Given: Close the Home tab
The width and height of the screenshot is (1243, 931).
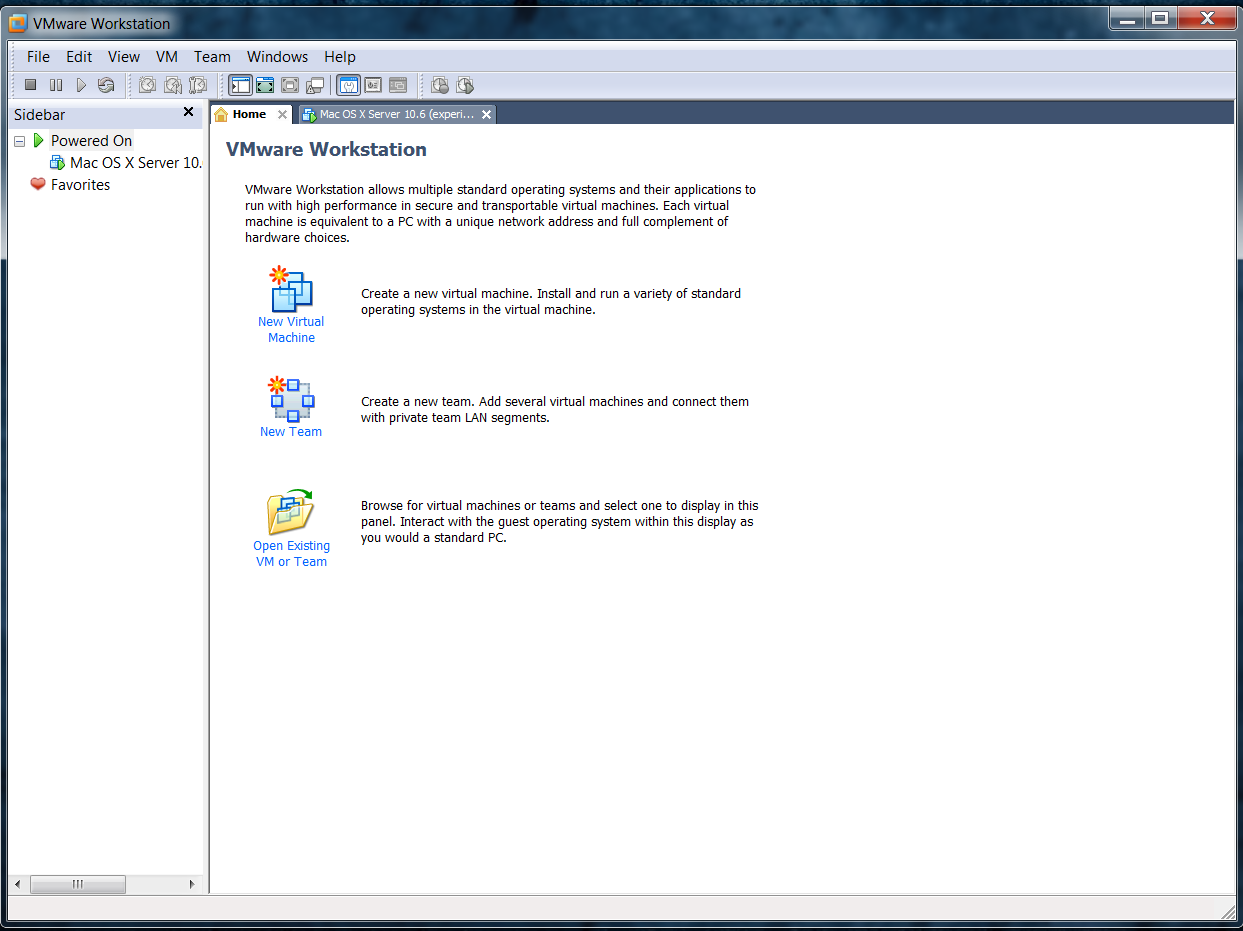Looking at the screenshot, I should tap(282, 115).
